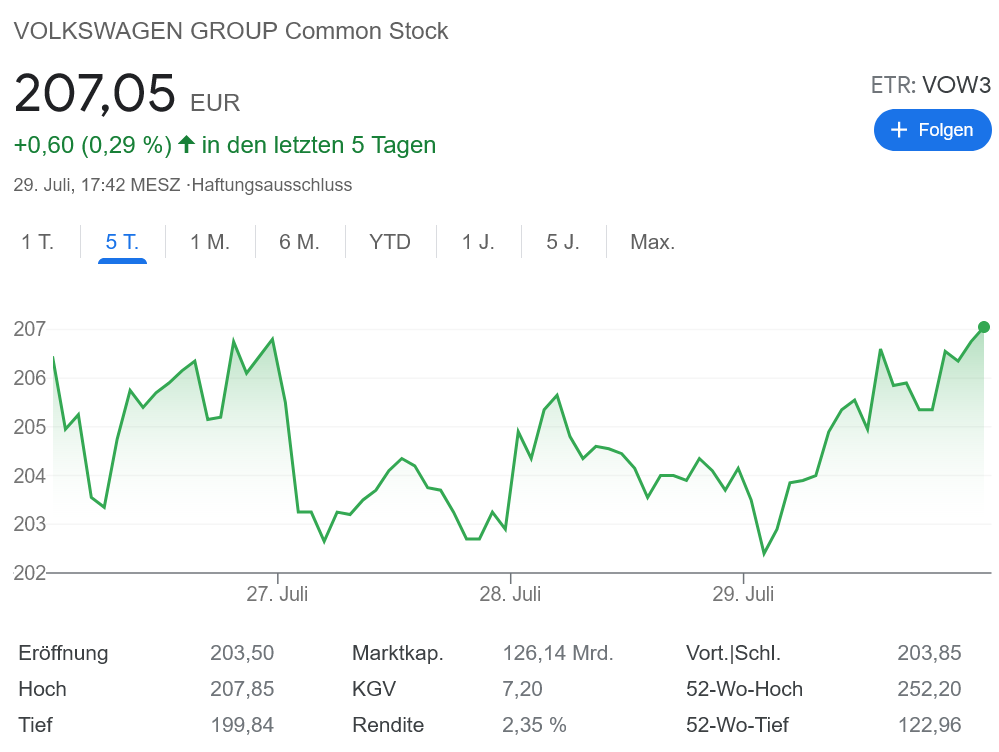Image resolution: width=999 pixels, height=752 pixels.
Task: Click the Folgen button to follow stock
Action: tap(932, 130)
